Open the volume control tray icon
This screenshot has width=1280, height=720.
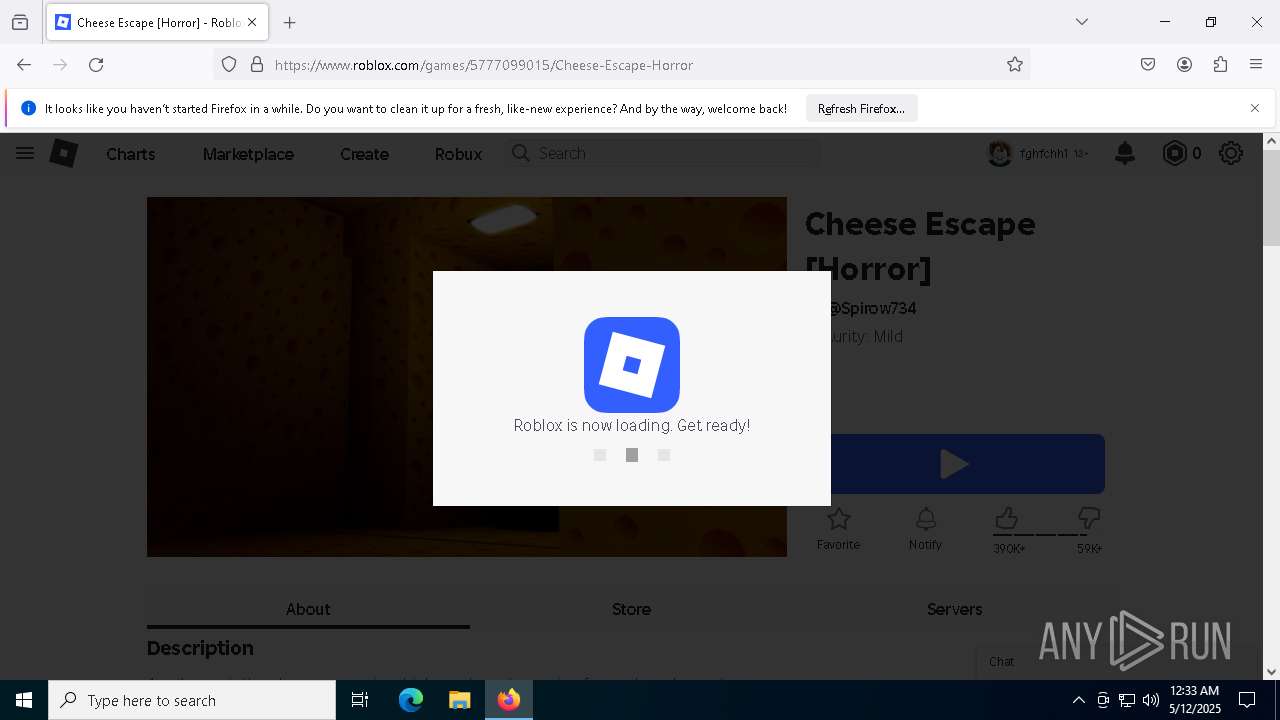(x=1150, y=700)
